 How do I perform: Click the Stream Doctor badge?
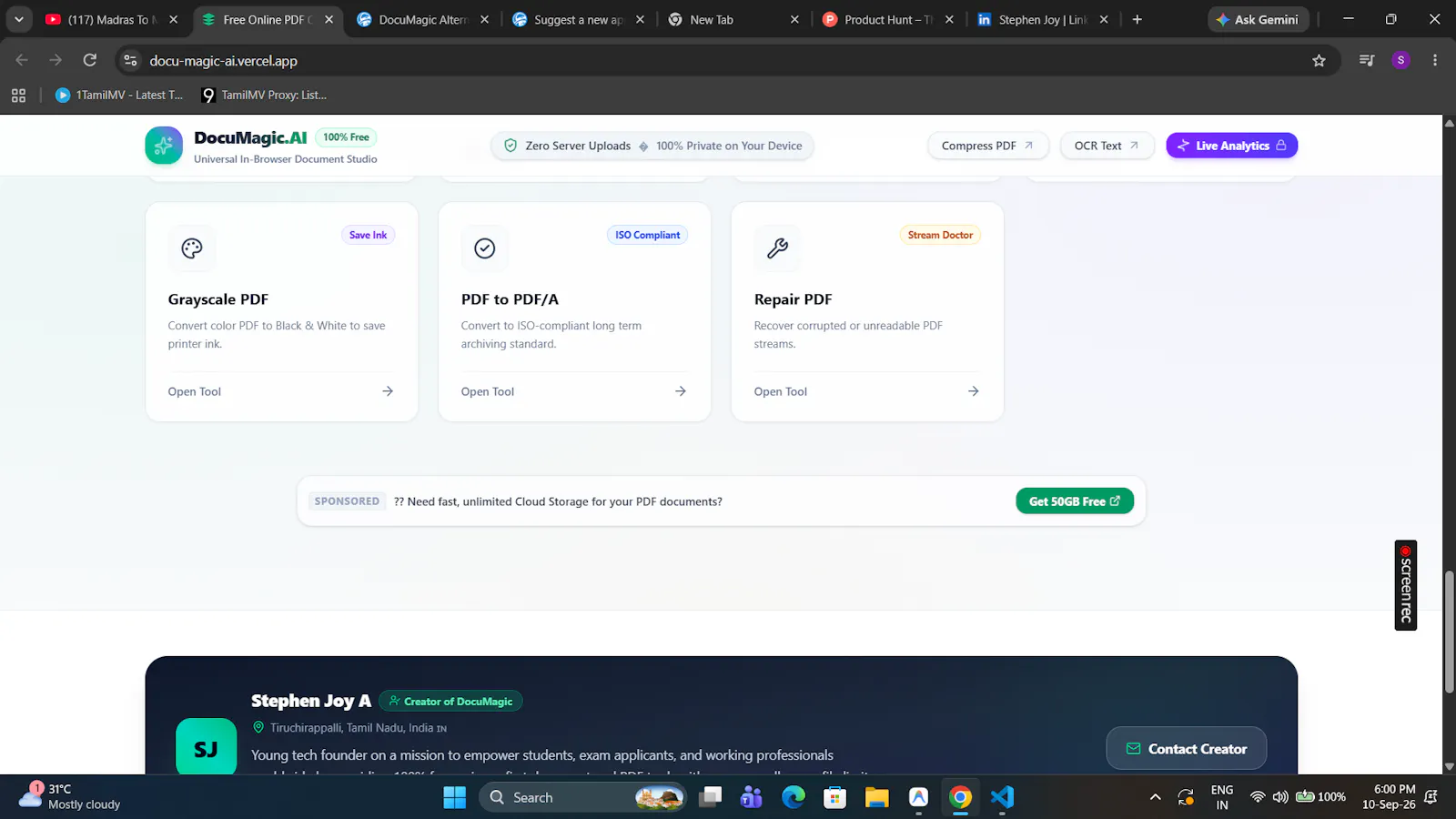(940, 235)
